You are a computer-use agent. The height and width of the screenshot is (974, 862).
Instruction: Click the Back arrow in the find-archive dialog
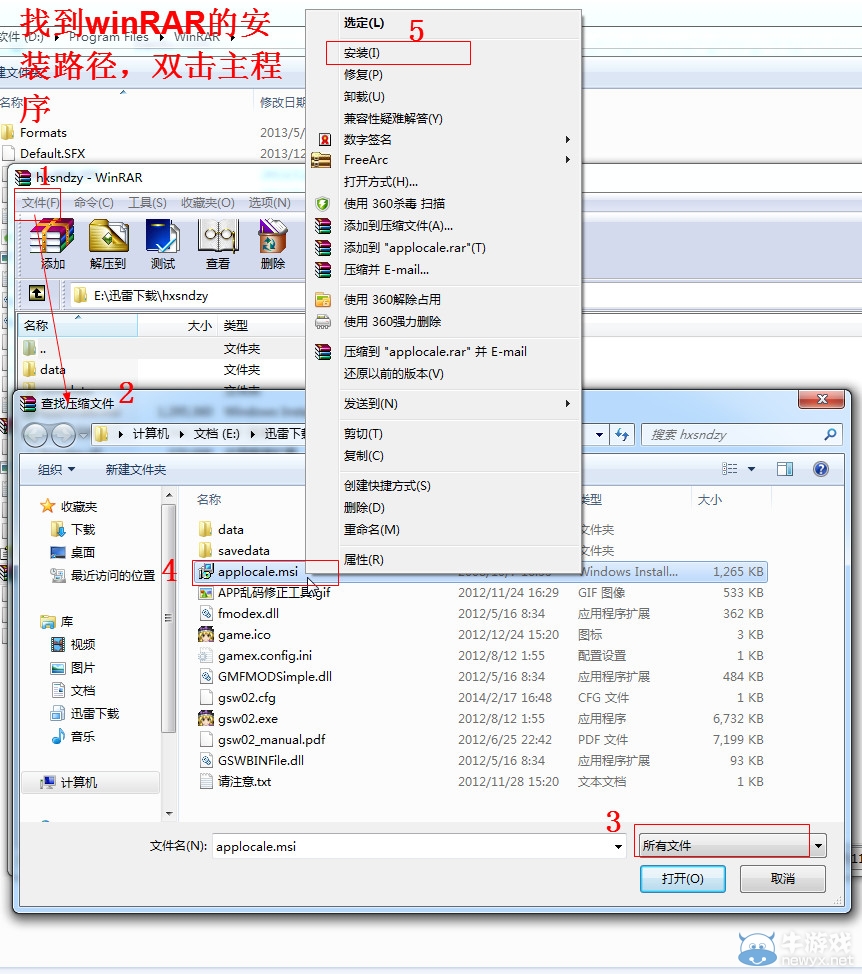pyautogui.click(x=35, y=435)
